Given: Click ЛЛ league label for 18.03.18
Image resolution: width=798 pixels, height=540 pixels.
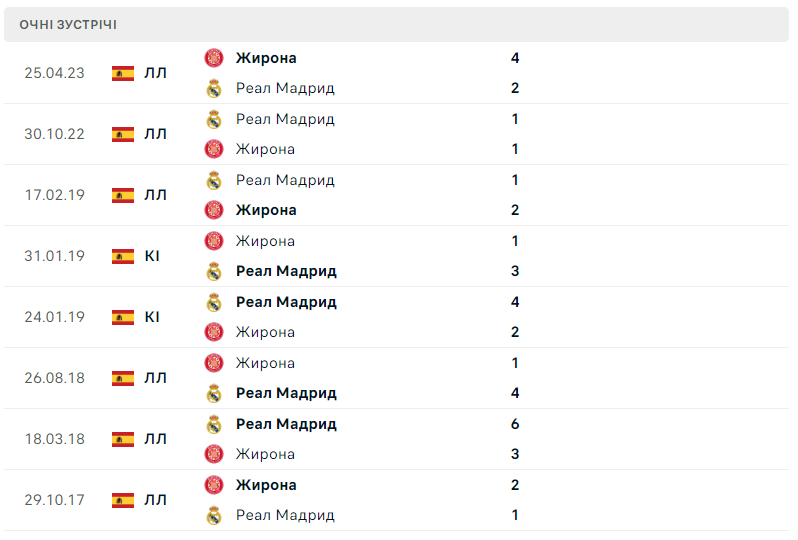Looking at the screenshot, I should tap(155, 439).
